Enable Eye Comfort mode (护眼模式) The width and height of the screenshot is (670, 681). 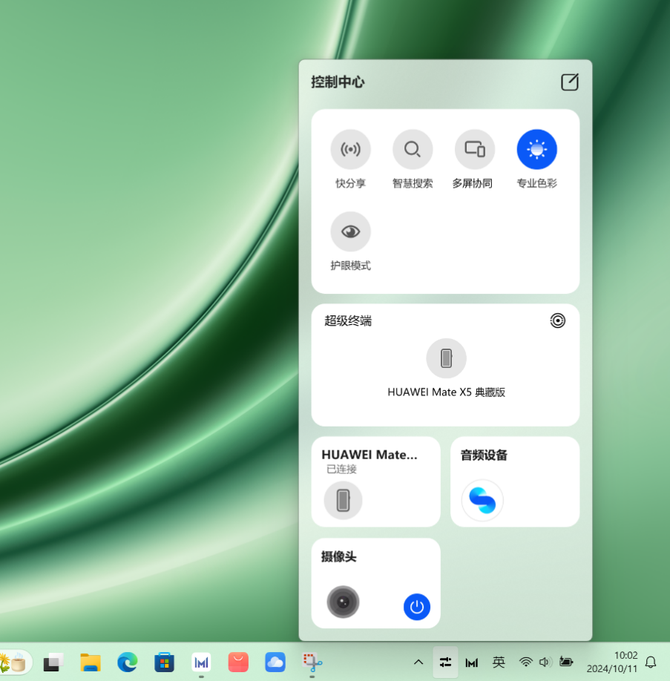[350, 231]
